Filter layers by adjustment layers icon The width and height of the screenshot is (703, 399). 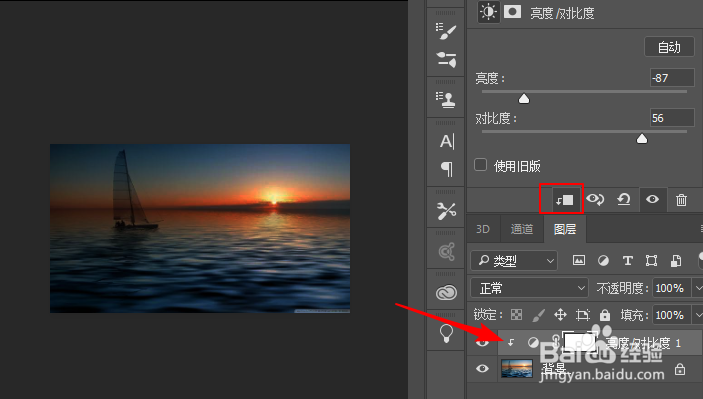tap(603, 260)
